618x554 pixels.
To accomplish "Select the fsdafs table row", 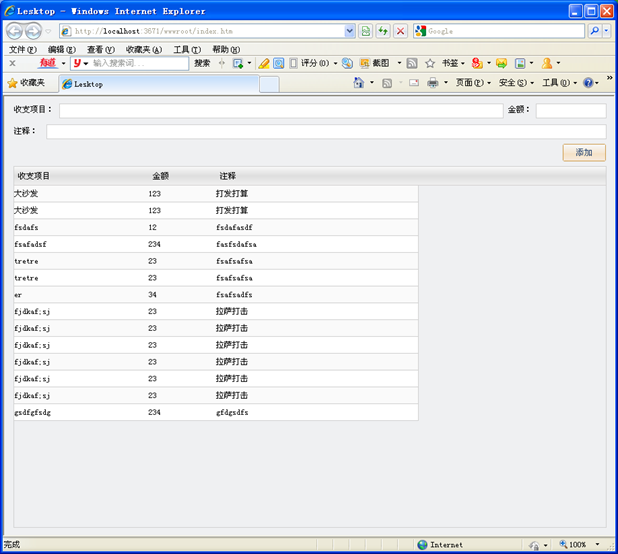I will (x=216, y=227).
